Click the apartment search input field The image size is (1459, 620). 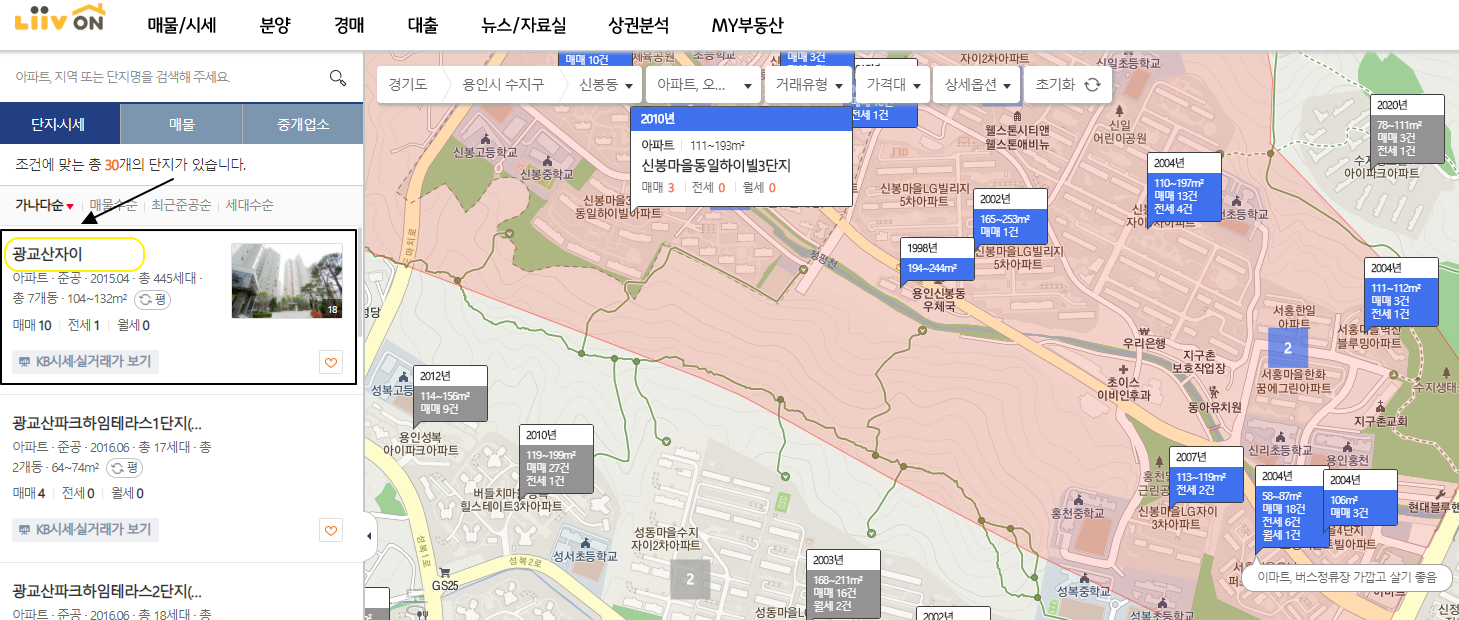tap(160, 75)
